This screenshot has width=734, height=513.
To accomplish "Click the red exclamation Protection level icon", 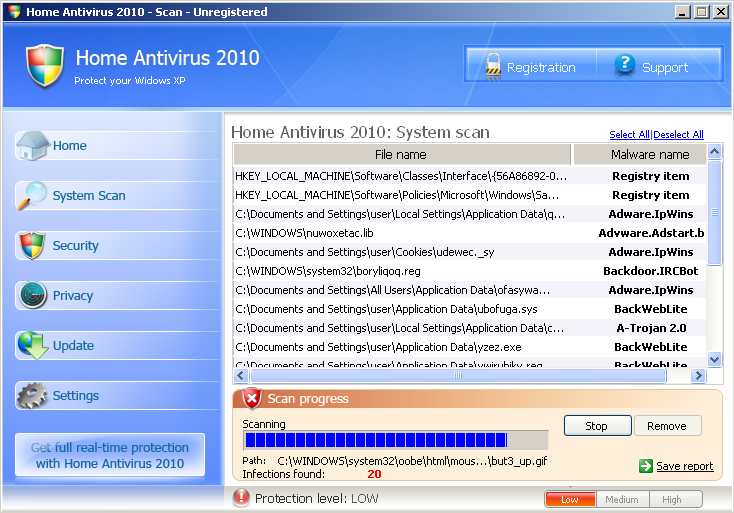I will [241, 498].
